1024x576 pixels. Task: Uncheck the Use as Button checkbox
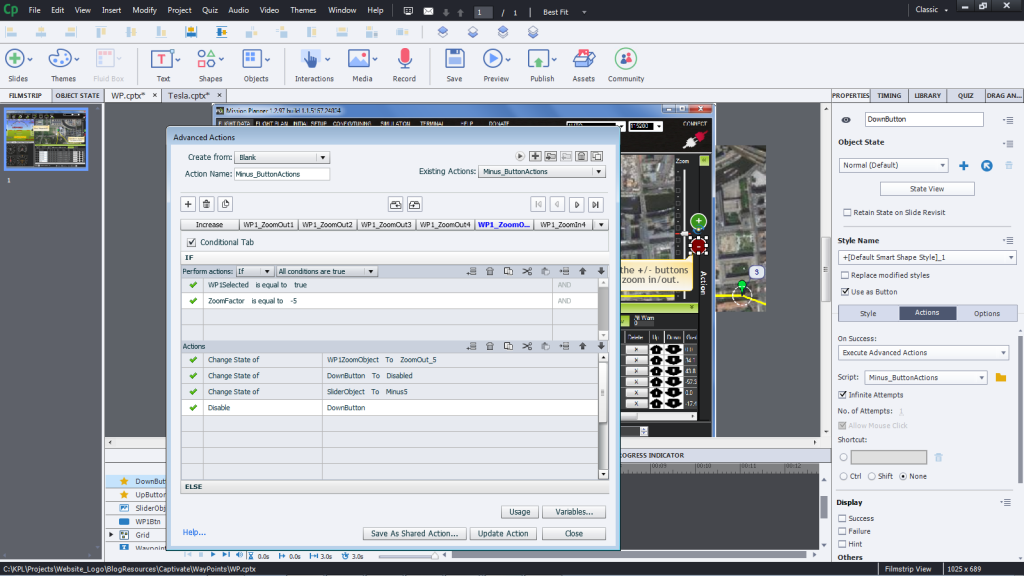[x=846, y=292]
